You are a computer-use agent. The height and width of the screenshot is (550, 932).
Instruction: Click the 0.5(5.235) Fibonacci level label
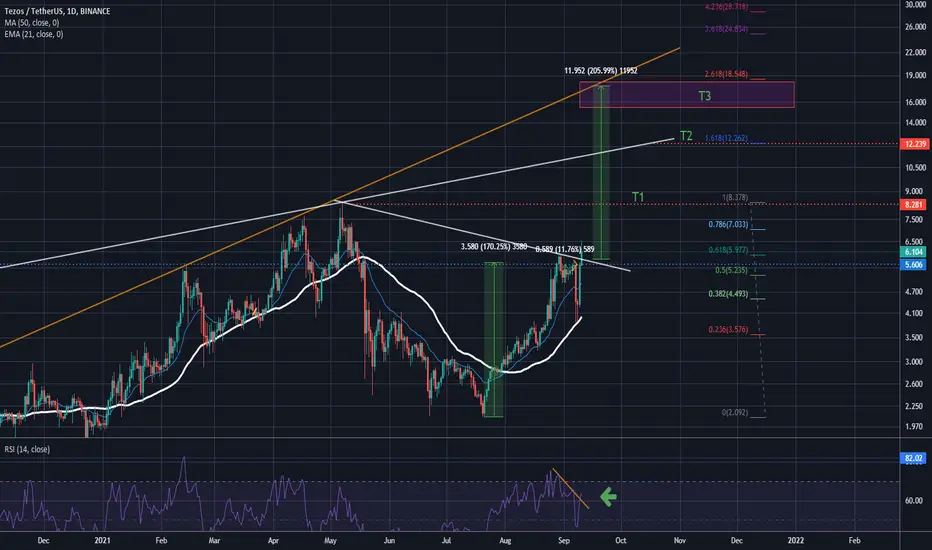[731, 270]
